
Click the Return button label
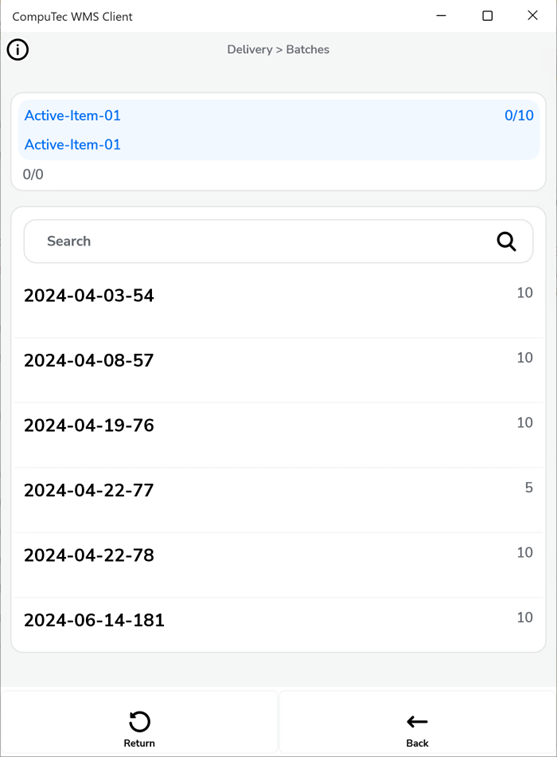[139, 743]
